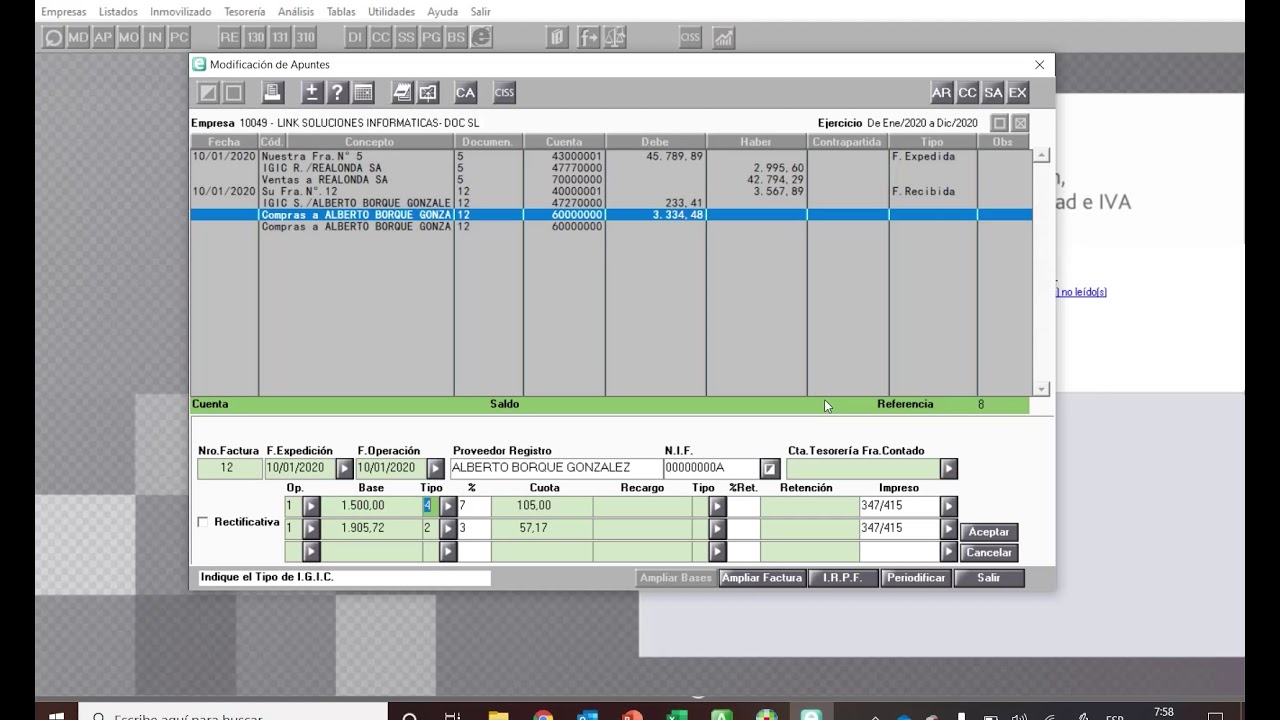Click the Periodificar button
This screenshot has height=720, width=1280.
coord(916,578)
